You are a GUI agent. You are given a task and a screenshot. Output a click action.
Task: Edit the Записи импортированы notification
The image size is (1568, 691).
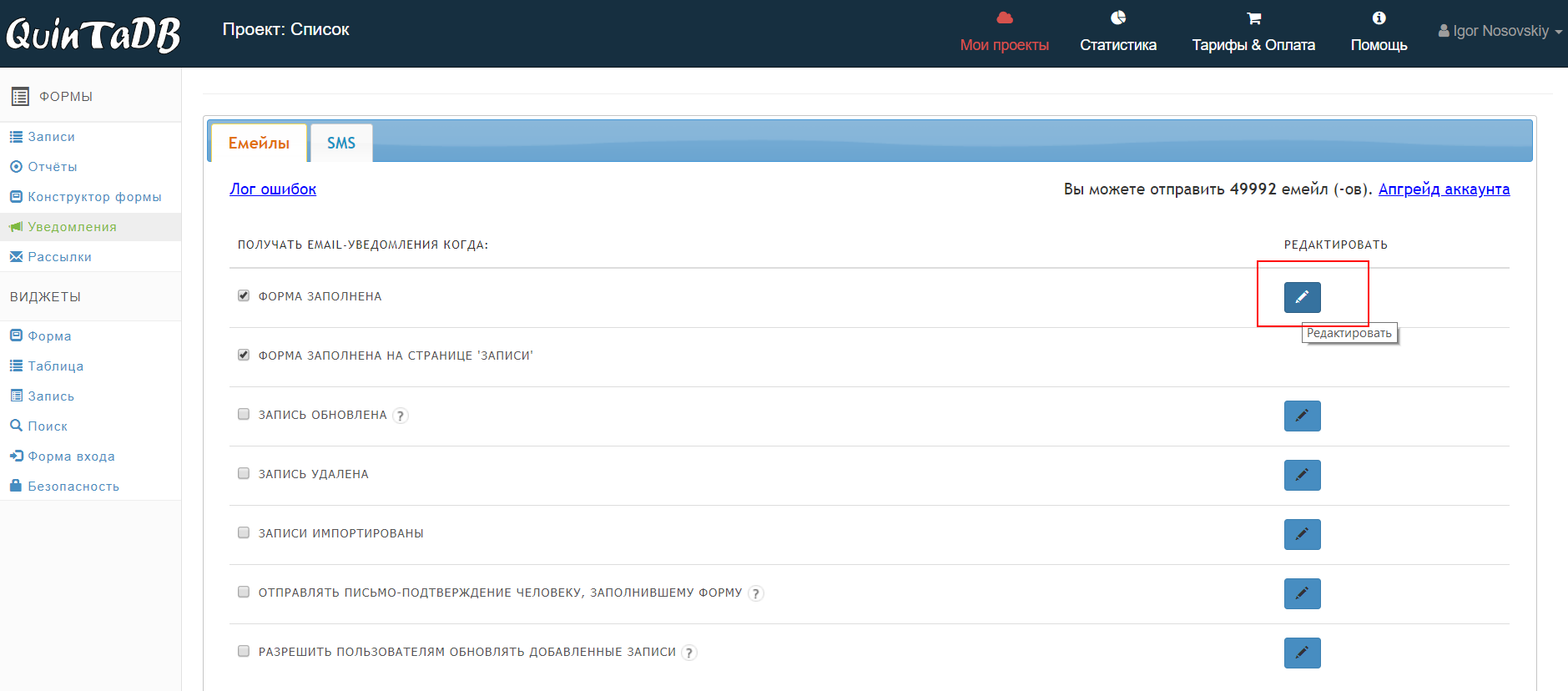pos(1302,534)
